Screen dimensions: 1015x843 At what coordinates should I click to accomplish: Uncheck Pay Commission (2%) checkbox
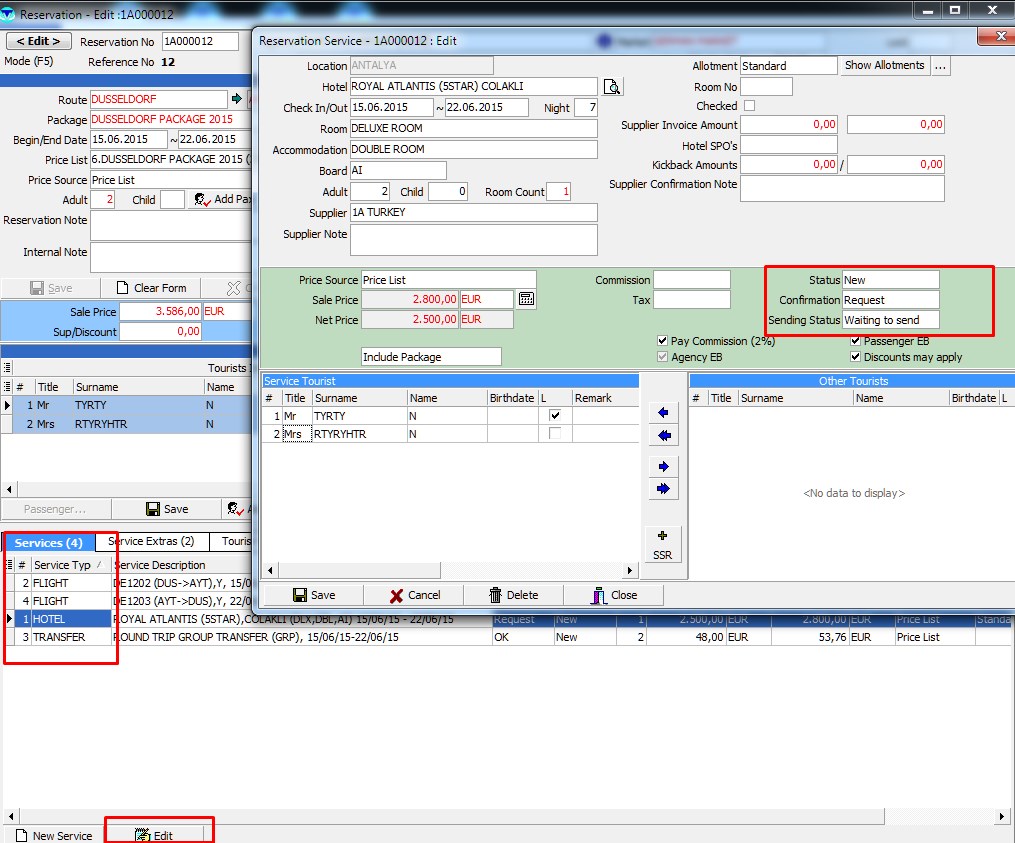click(663, 341)
